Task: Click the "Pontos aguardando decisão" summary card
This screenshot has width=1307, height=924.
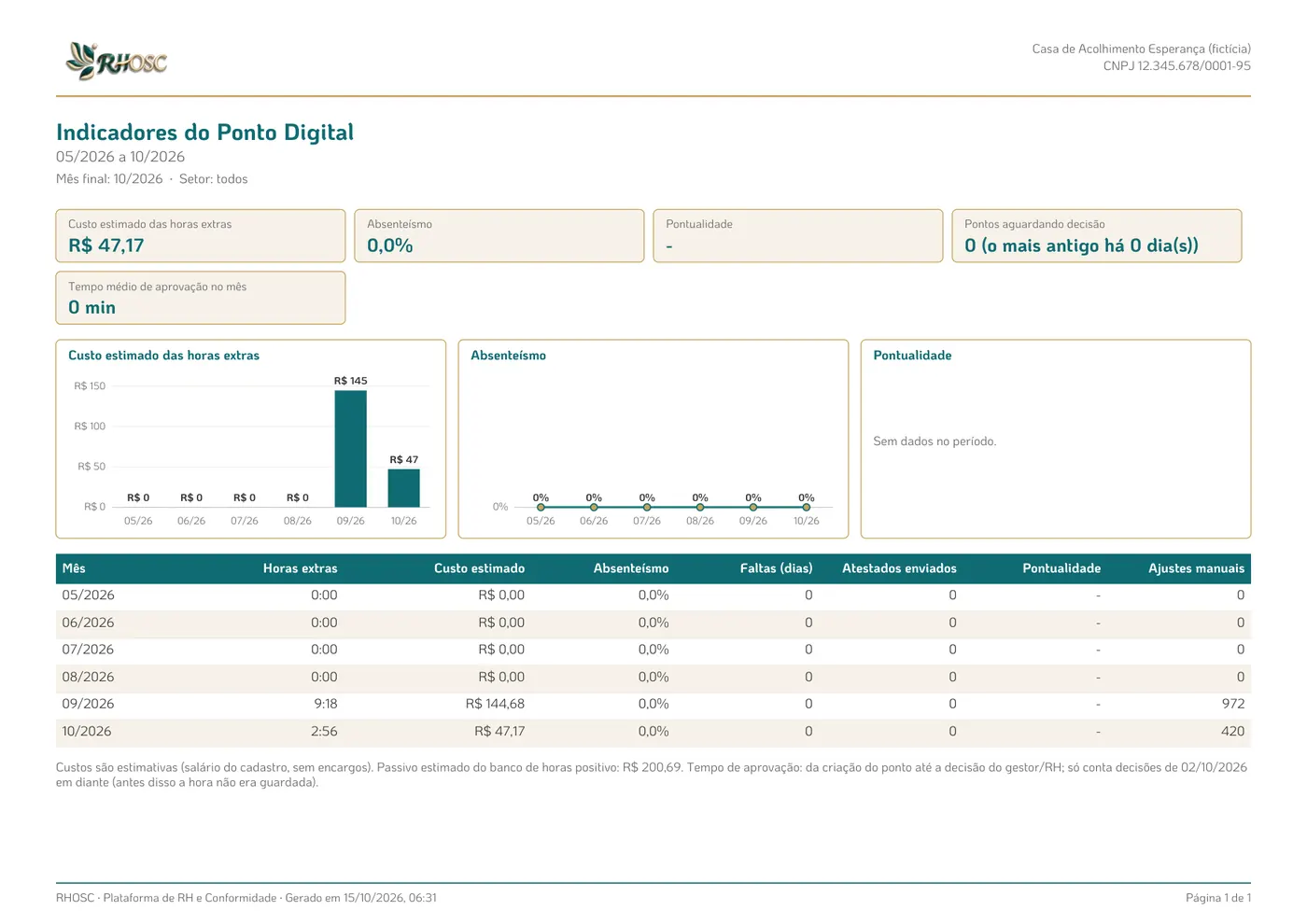Action: (1097, 236)
